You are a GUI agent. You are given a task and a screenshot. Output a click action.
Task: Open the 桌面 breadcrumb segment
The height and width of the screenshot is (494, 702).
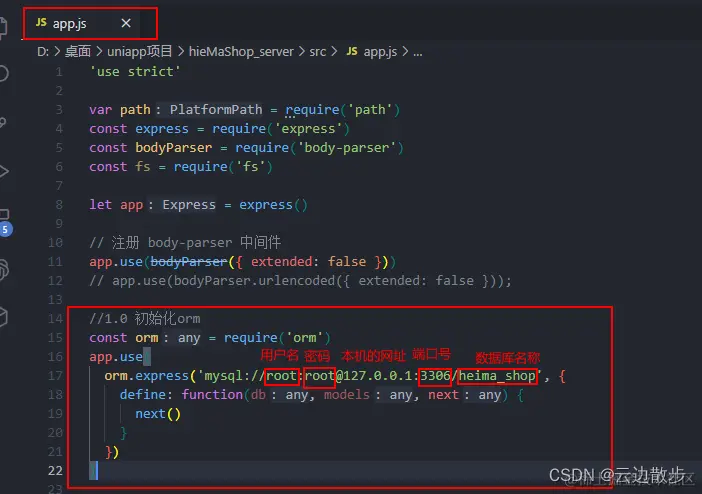pos(78,52)
